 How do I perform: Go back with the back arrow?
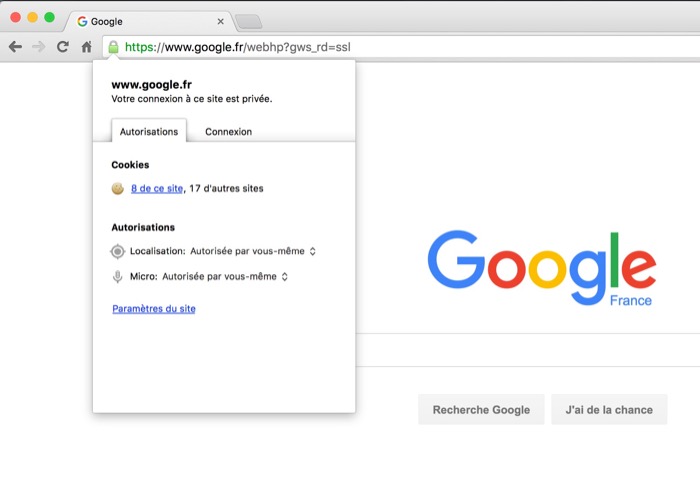coord(15,47)
